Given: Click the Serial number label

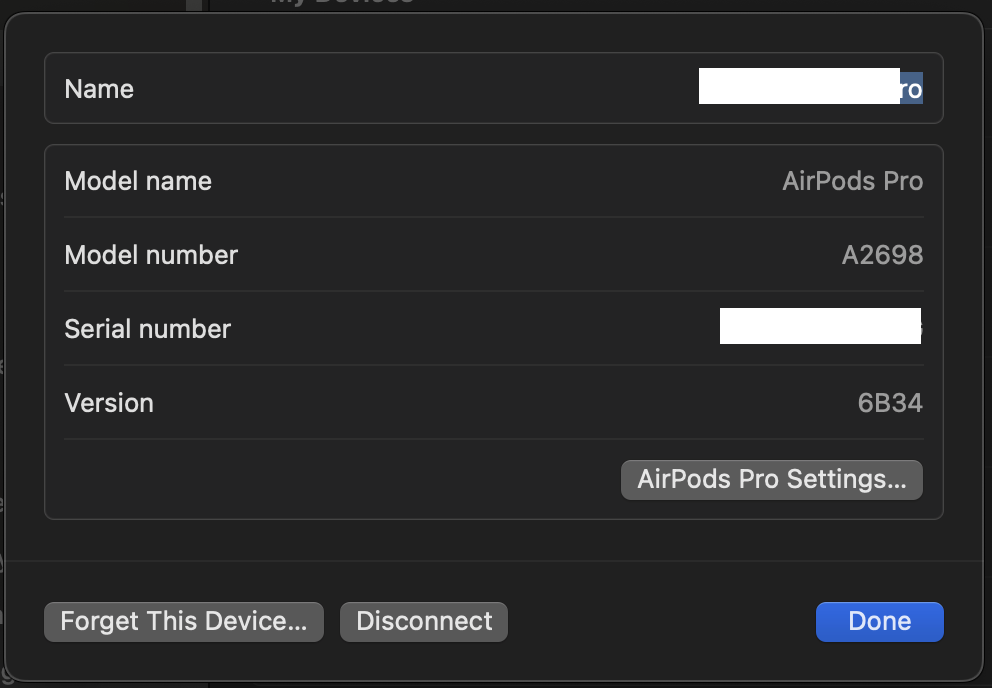Looking at the screenshot, I should 147,329.
